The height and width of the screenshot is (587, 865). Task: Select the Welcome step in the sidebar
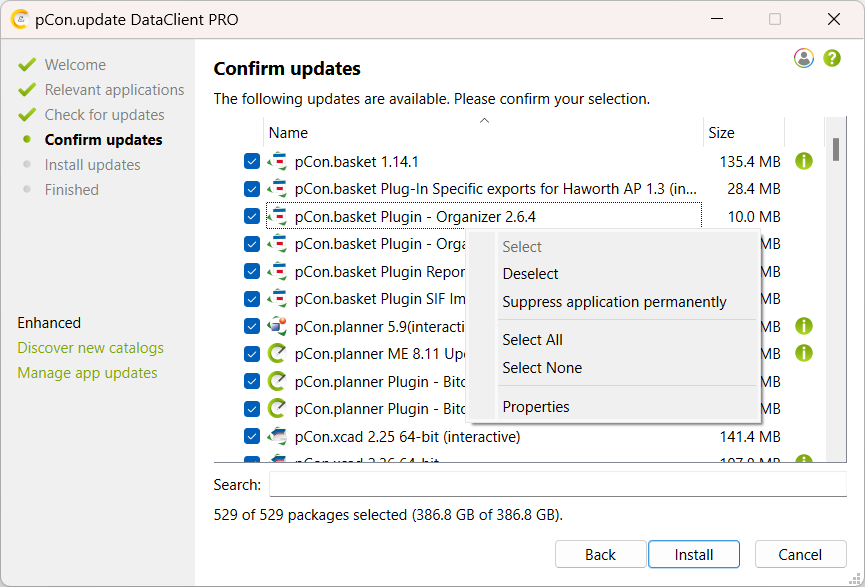point(75,65)
